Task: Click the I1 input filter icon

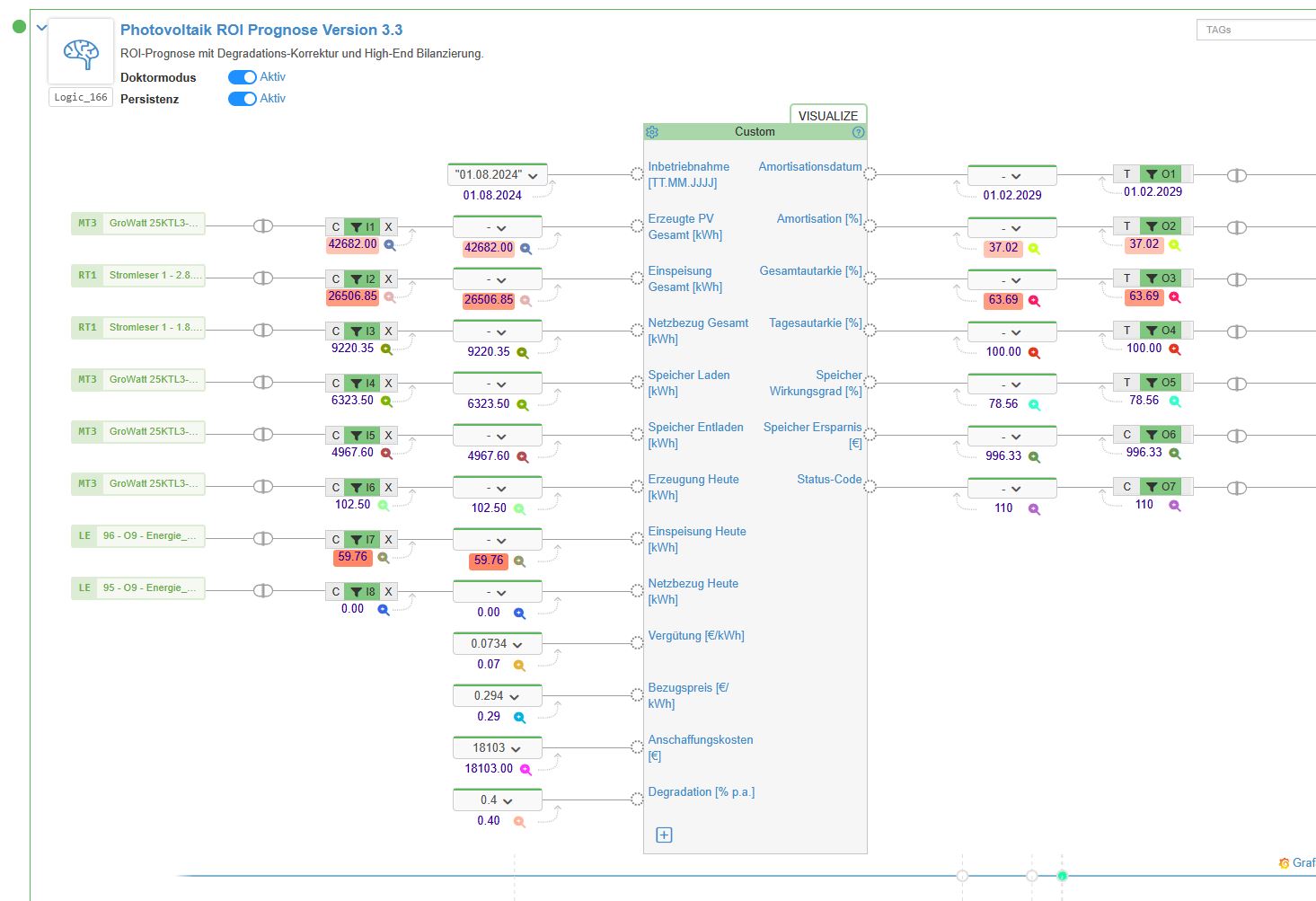Action: pyautogui.click(x=357, y=227)
